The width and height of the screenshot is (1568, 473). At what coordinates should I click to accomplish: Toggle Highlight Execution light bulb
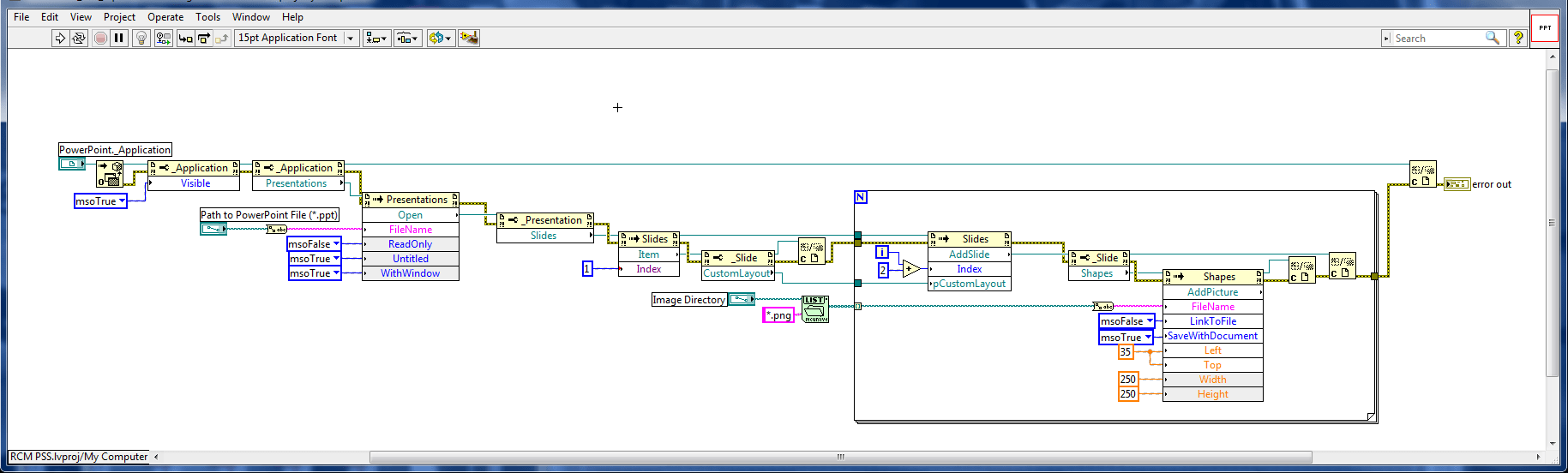point(141,38)
